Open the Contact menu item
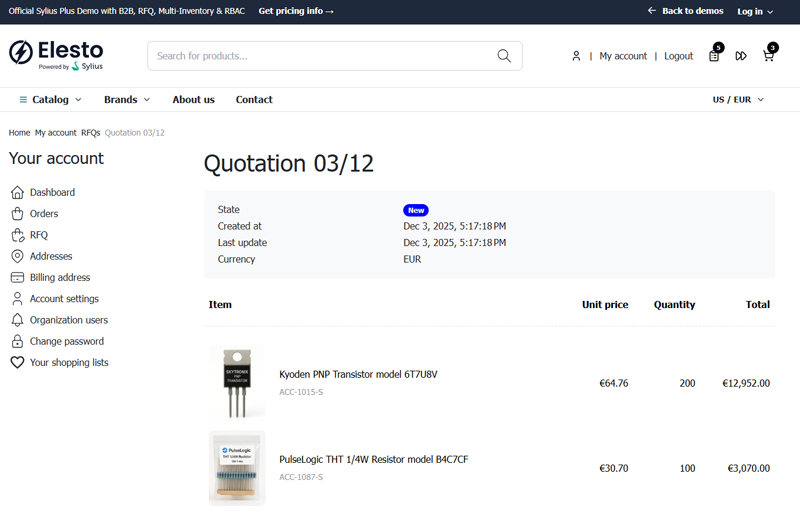The image size is (800, 521). [x=254, y=100]
